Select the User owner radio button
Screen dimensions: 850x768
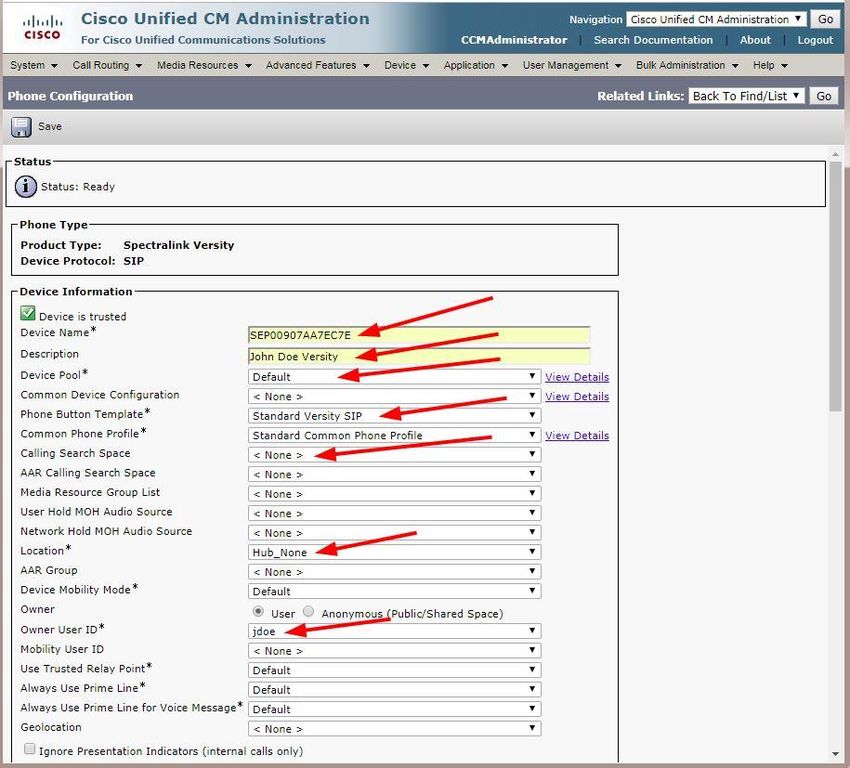click(x=258, y=612)
